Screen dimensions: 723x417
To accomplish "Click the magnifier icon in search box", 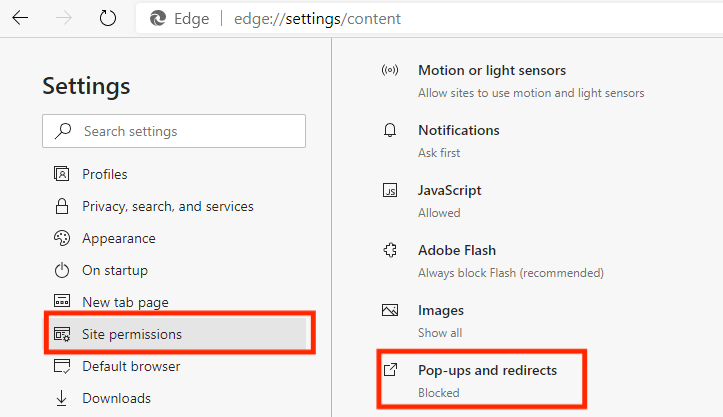I will [x=63, y=131].
